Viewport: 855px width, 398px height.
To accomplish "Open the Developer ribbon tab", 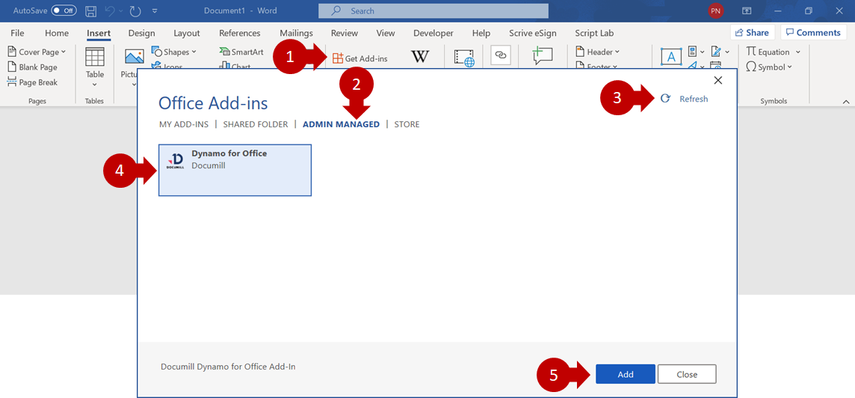I will tap(433, 33).
